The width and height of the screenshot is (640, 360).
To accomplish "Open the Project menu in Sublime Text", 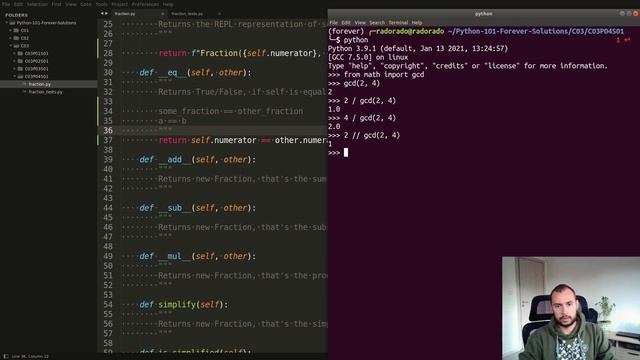I will coord(120,4).
